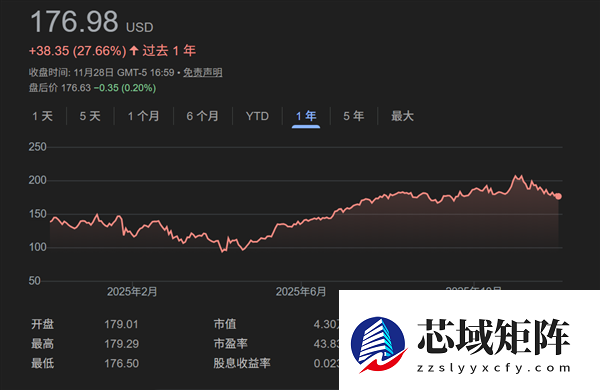Switch chart to 5 年 range
This screenshot has width=600, height=390.
pos(354,116)
